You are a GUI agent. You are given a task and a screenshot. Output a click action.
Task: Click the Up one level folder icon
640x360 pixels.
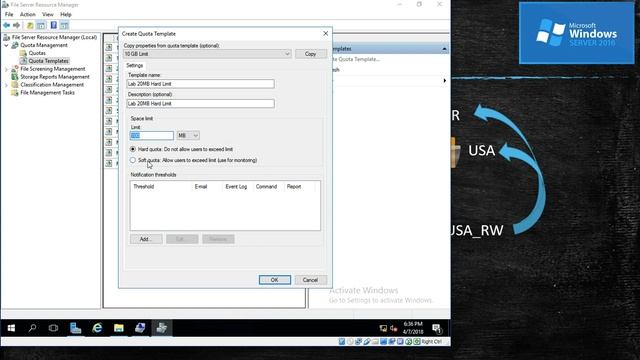30,25
